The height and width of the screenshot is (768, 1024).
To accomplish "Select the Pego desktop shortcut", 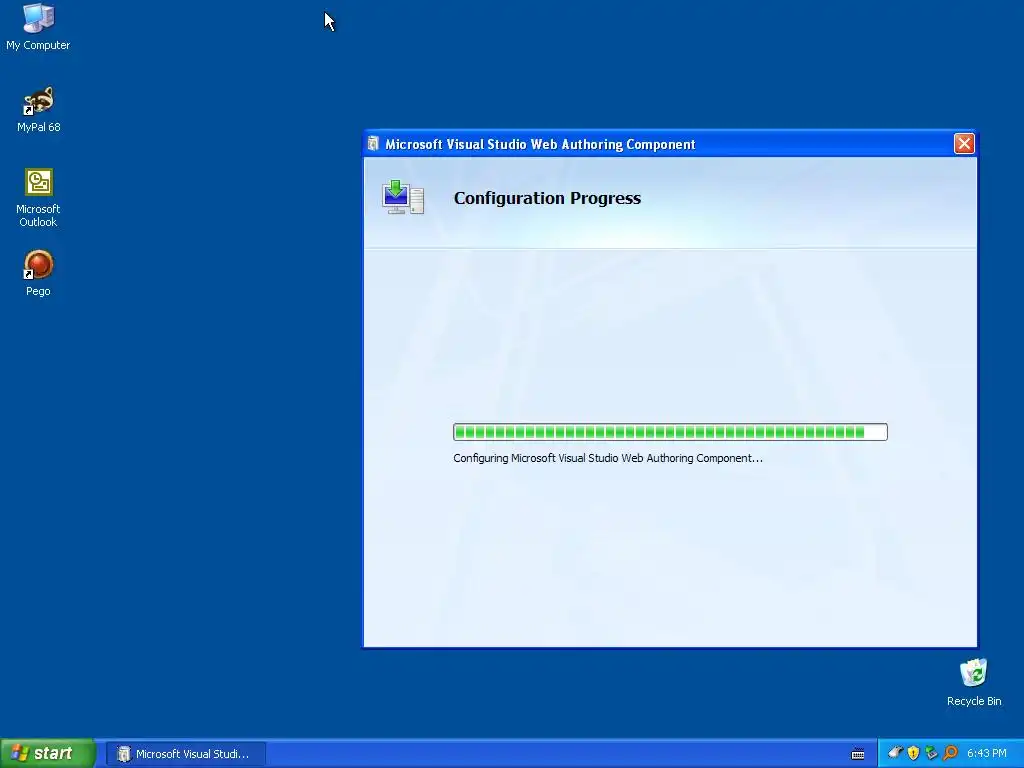I will coord(38,273).
